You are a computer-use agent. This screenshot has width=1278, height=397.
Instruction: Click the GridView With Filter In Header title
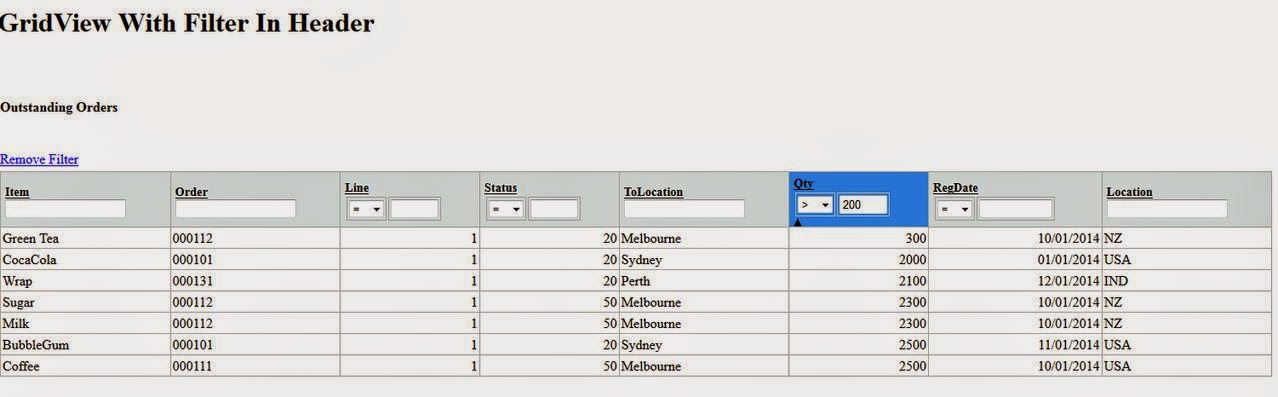[187, 23]
